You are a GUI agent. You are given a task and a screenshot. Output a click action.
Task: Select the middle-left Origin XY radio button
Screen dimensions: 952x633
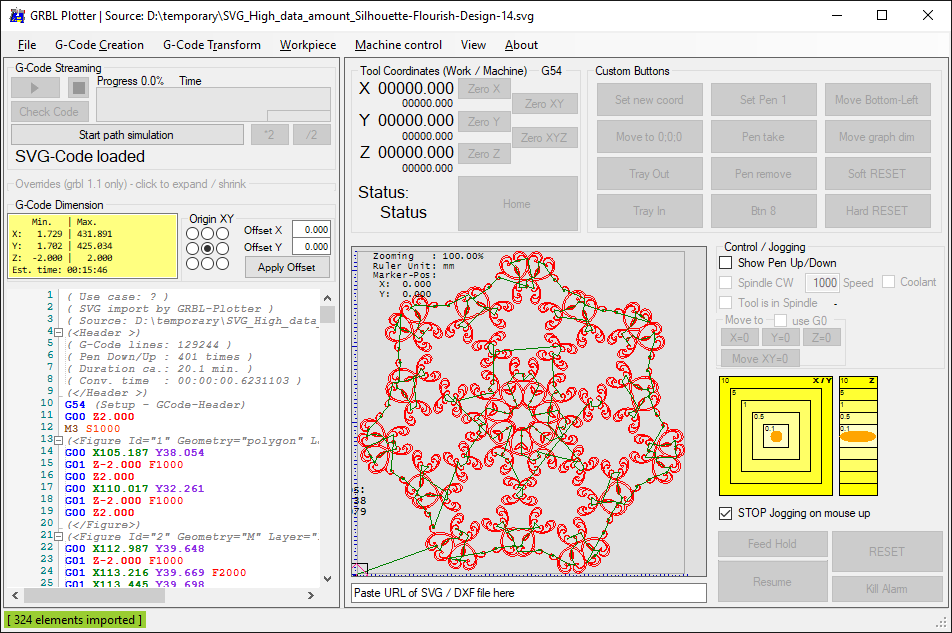point(192,248)
